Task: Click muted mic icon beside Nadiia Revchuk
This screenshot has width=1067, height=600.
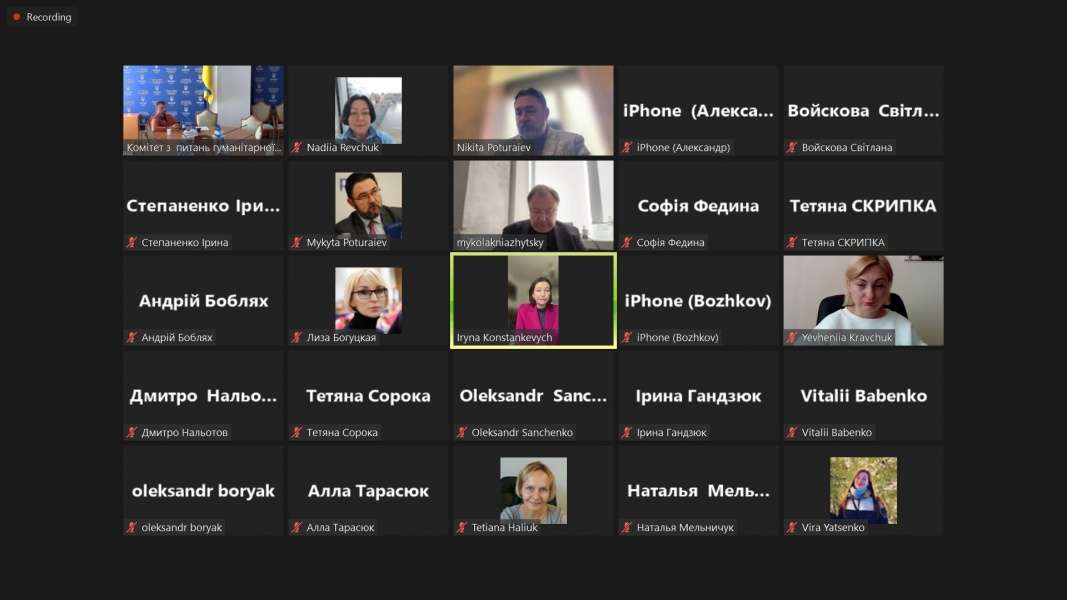Action: 297,148
